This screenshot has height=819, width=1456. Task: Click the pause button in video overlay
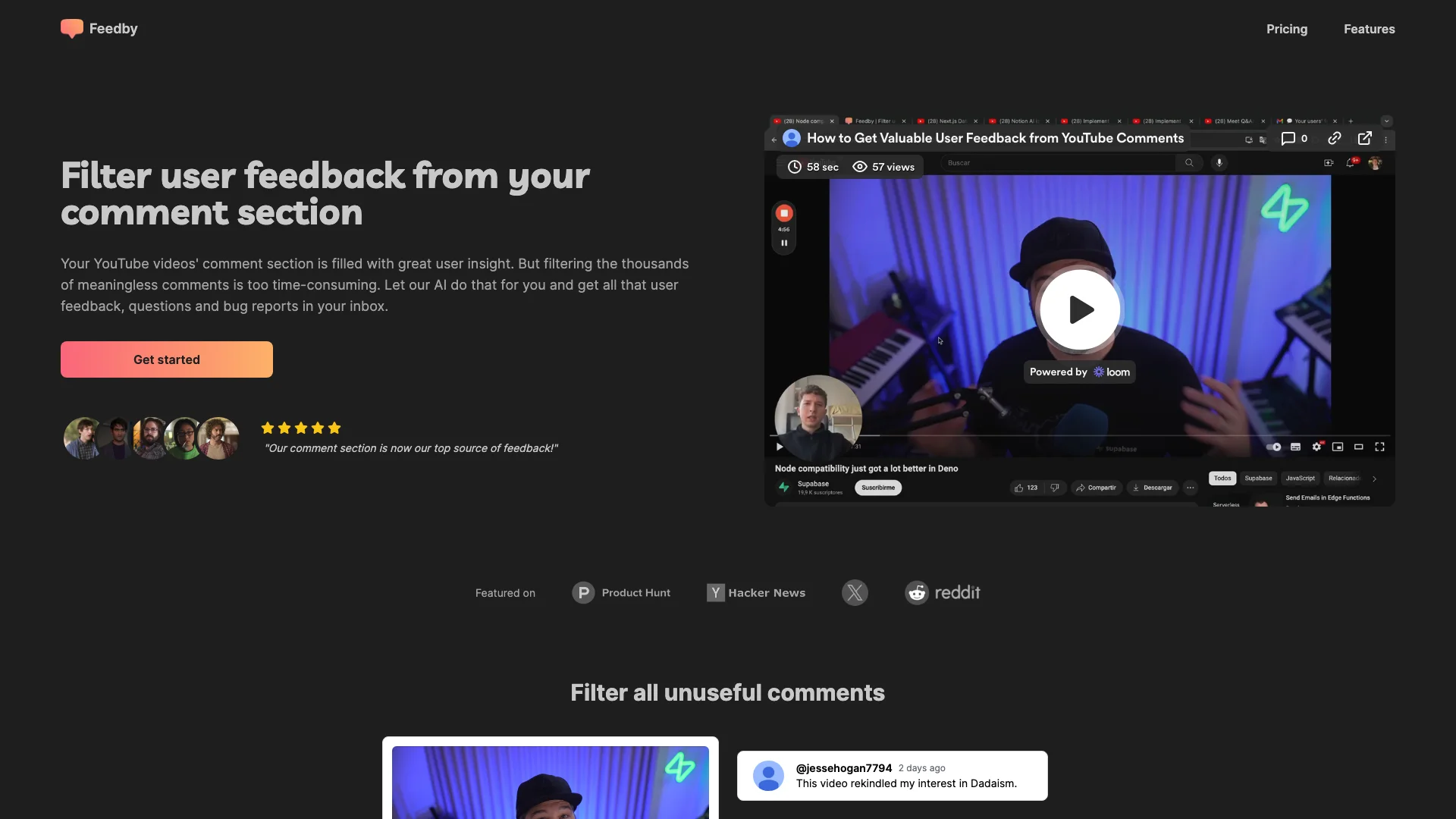[783, 243]
